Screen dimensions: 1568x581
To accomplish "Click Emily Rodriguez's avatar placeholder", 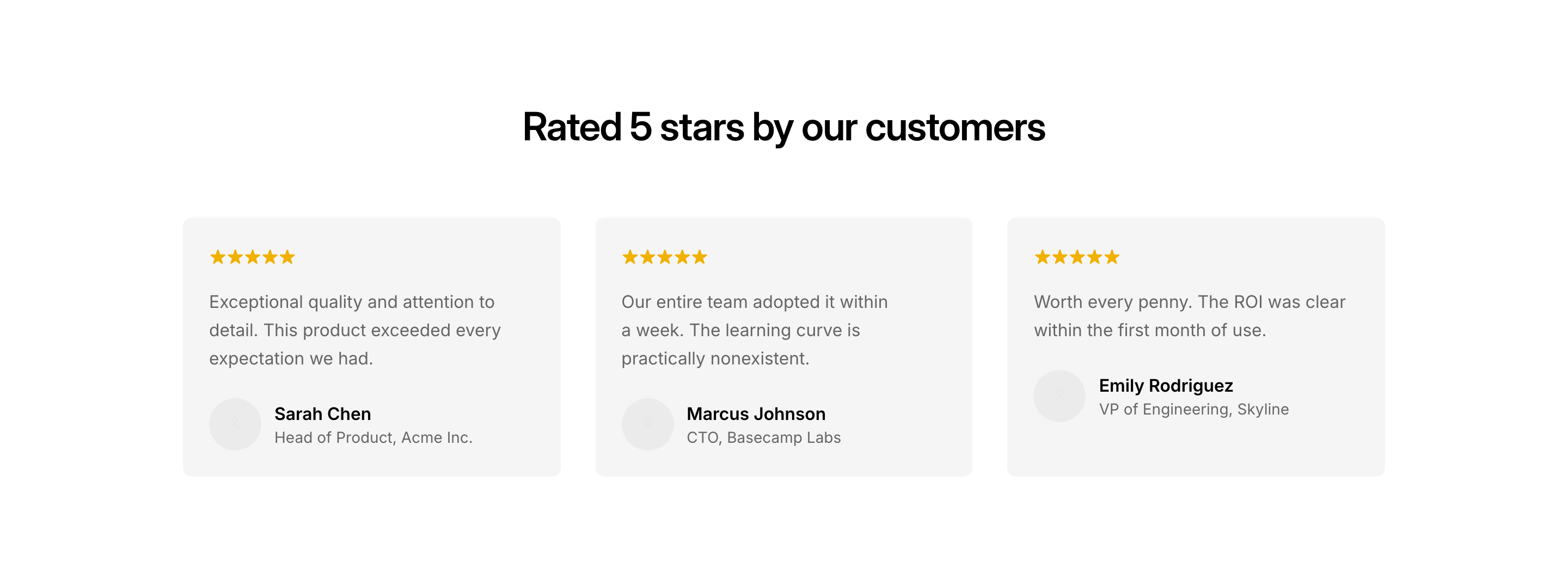I will coord(1059,396).
